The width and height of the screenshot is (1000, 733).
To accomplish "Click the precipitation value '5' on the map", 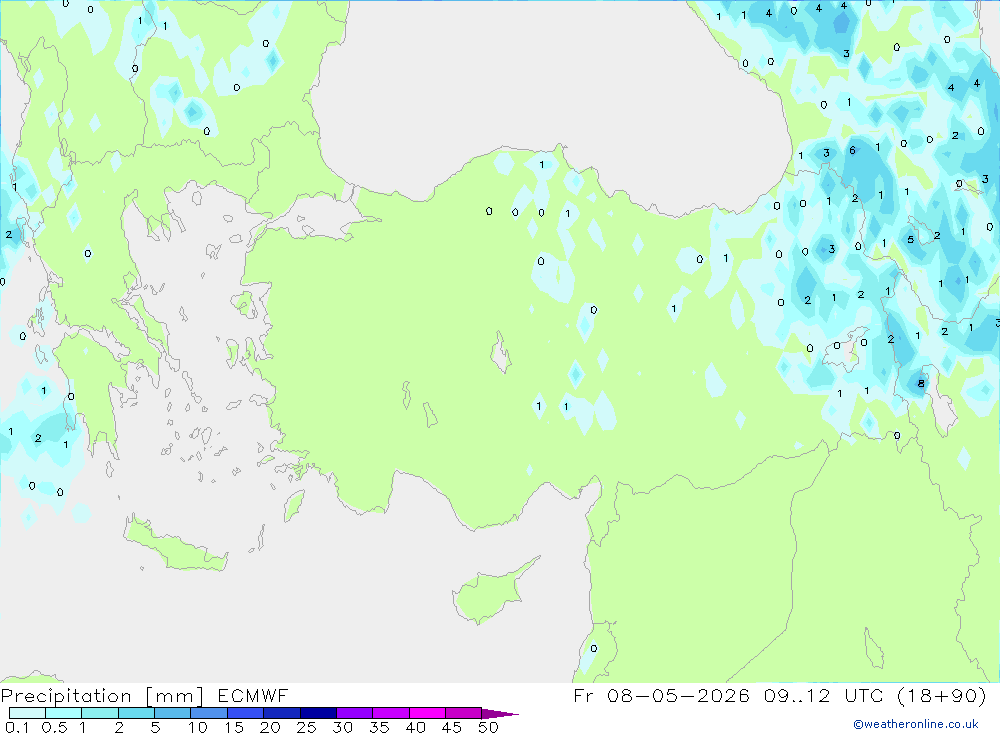I will click(911, 240).
